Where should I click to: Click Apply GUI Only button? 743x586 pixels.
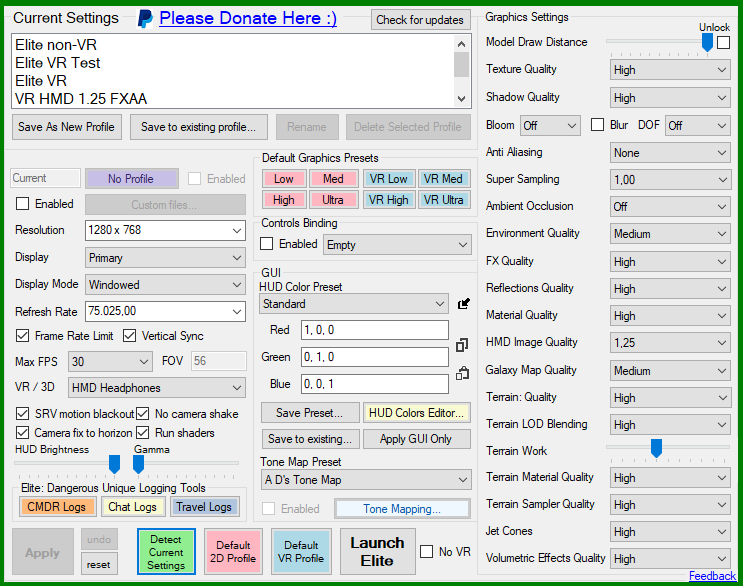click(x=417, y=439)
